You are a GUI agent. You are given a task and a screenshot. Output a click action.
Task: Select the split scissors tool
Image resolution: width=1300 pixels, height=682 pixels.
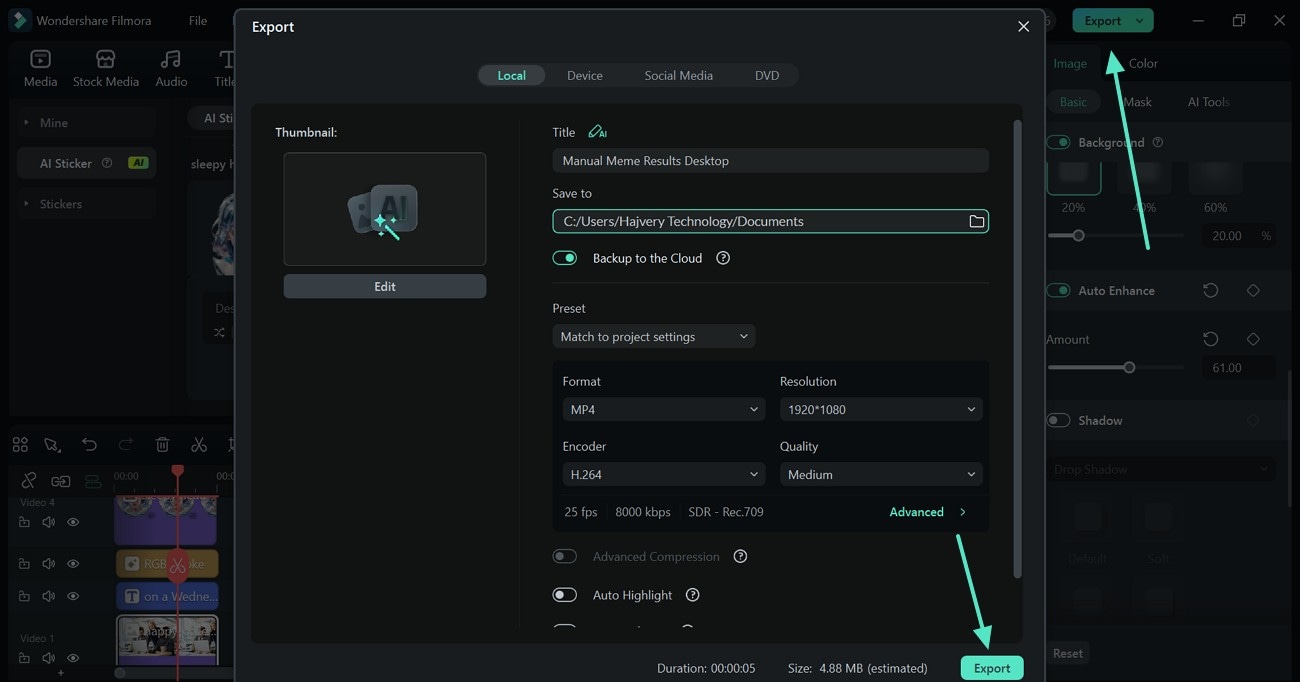point(199,445)
